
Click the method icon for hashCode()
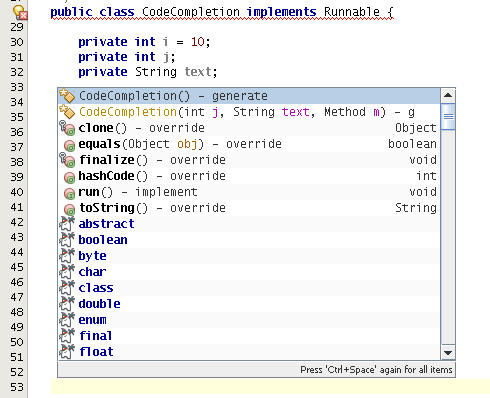(69, 177)
